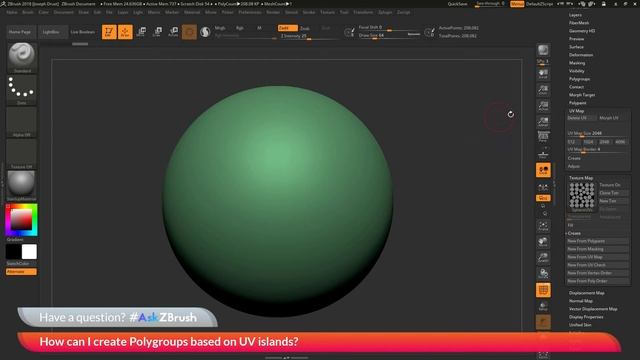The image size is (640, 360).
Task: Open the Tool menu
Action: pos(344,12)
